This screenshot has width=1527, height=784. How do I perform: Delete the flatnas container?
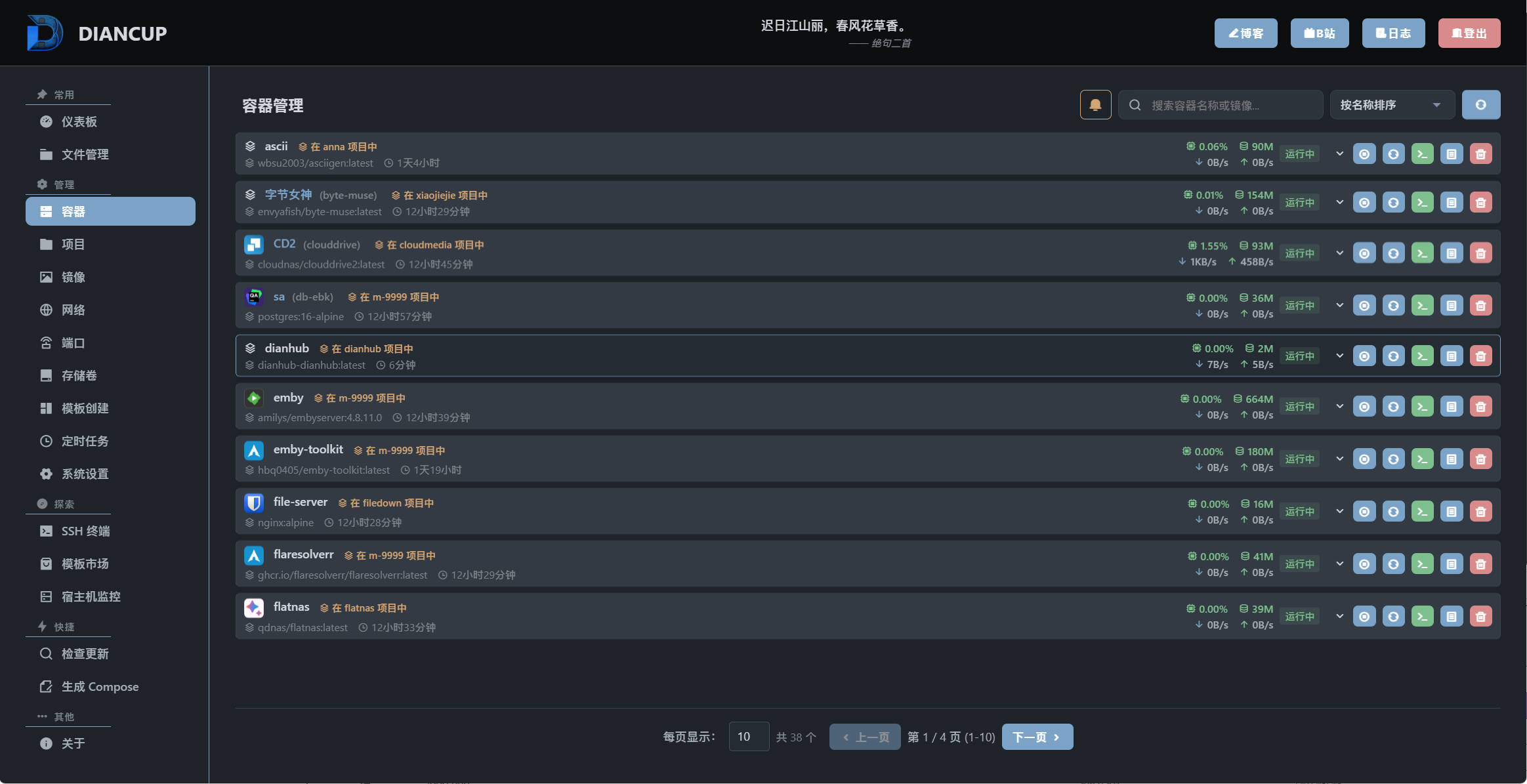coord(1480,617)
